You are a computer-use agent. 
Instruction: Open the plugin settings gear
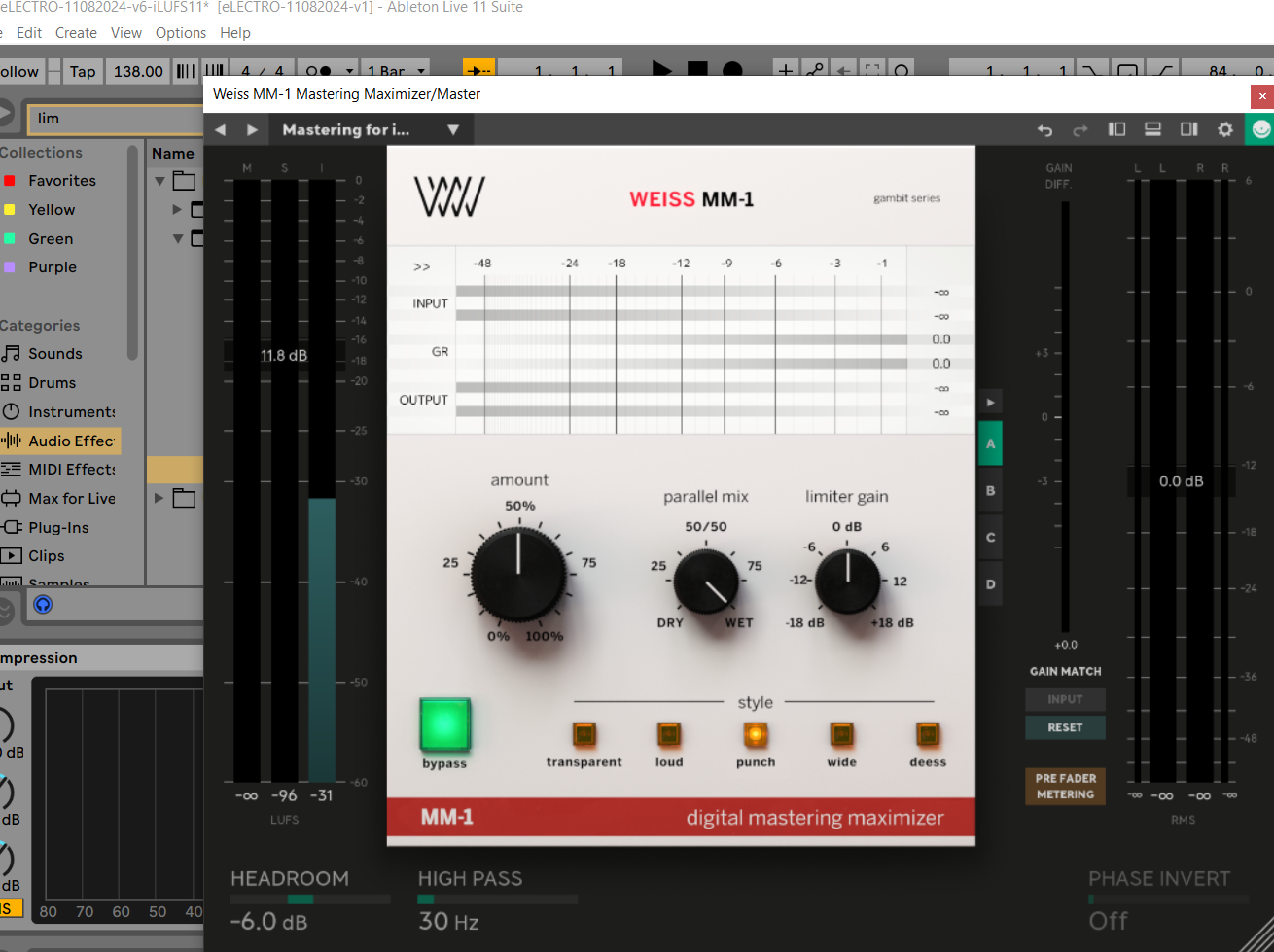(1225, 129)
